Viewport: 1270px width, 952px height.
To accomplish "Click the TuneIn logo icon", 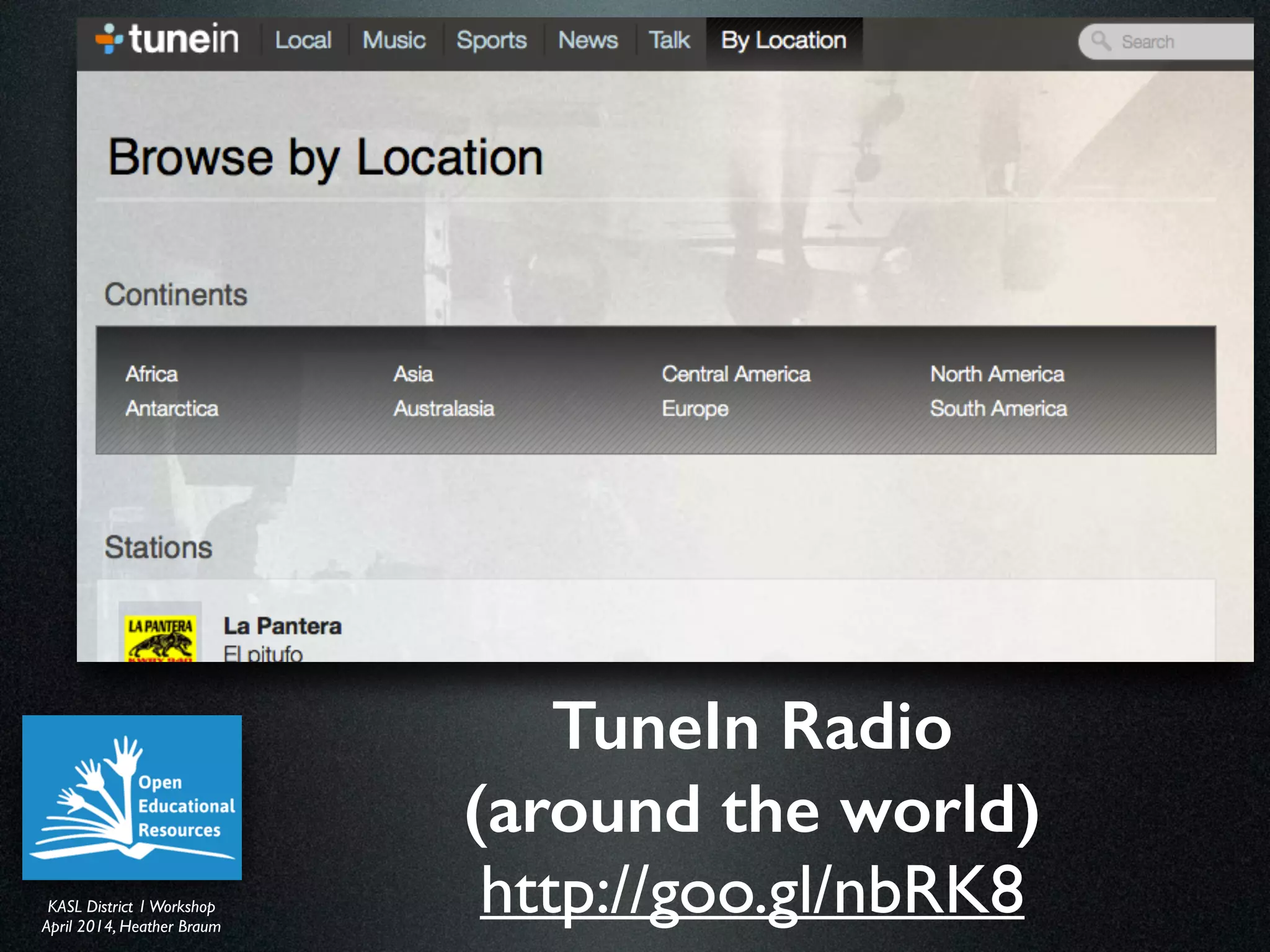I will tap(109, 39).
